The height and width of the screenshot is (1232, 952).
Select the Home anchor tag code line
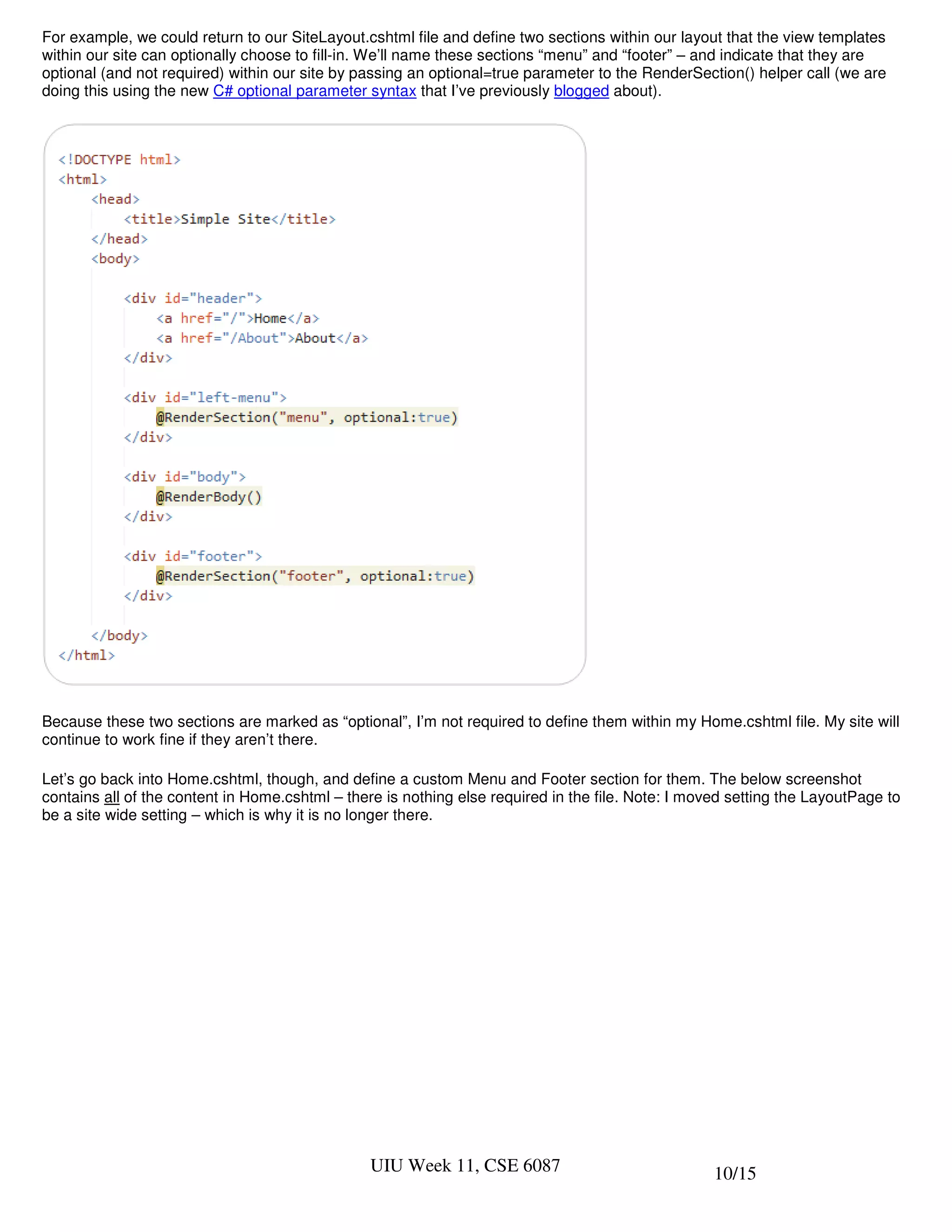(x=238, y=318)
